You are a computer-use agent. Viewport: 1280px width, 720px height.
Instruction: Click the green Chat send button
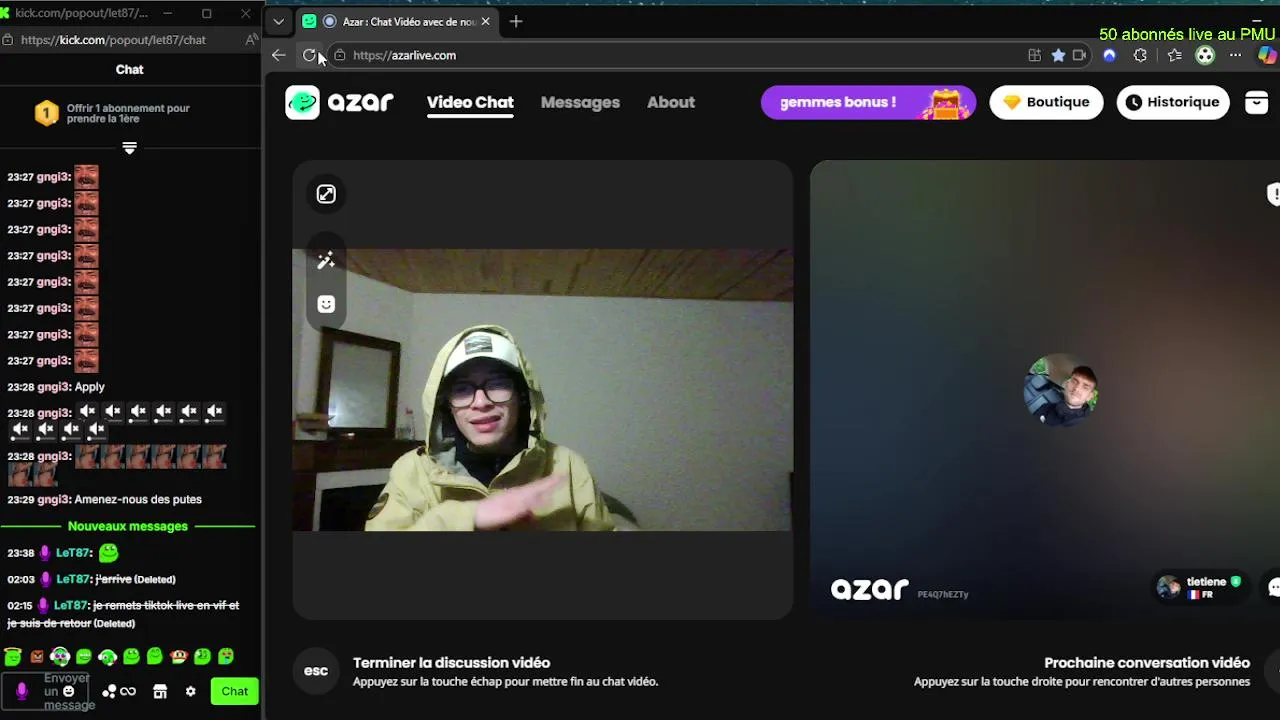(235, 691)
